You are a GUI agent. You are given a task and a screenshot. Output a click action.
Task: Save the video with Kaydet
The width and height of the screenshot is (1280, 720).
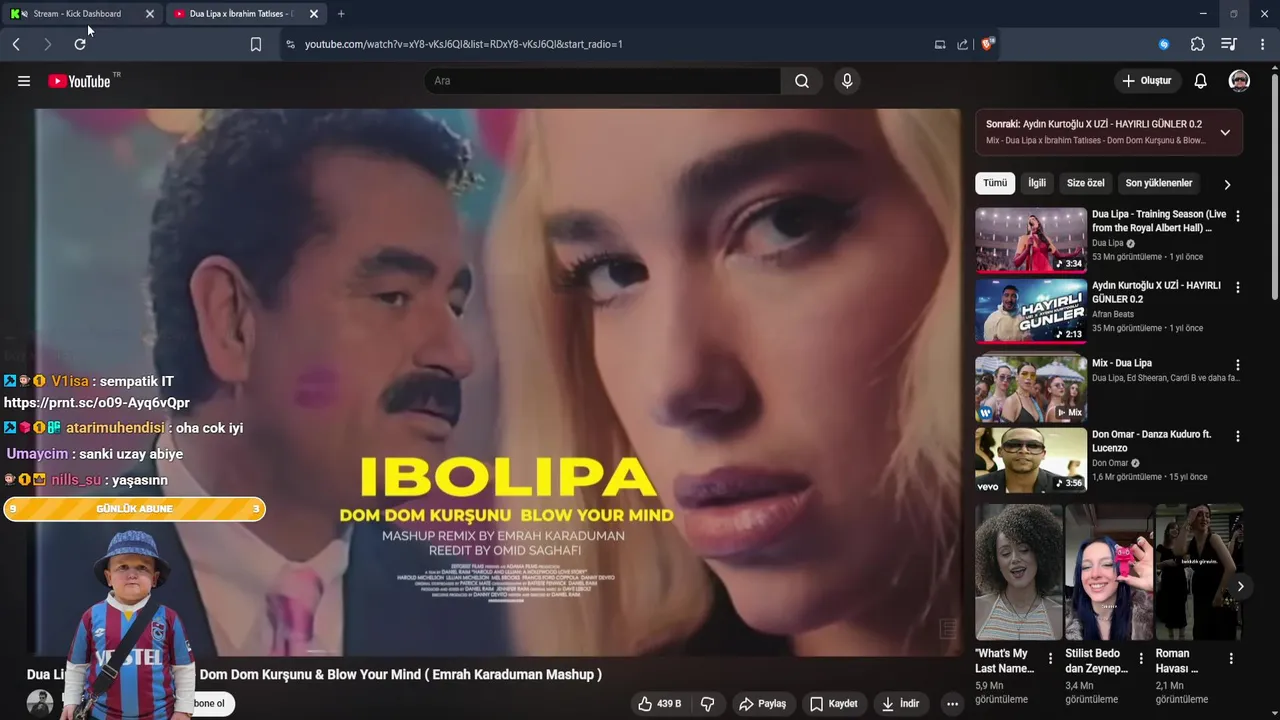point(833,704)
